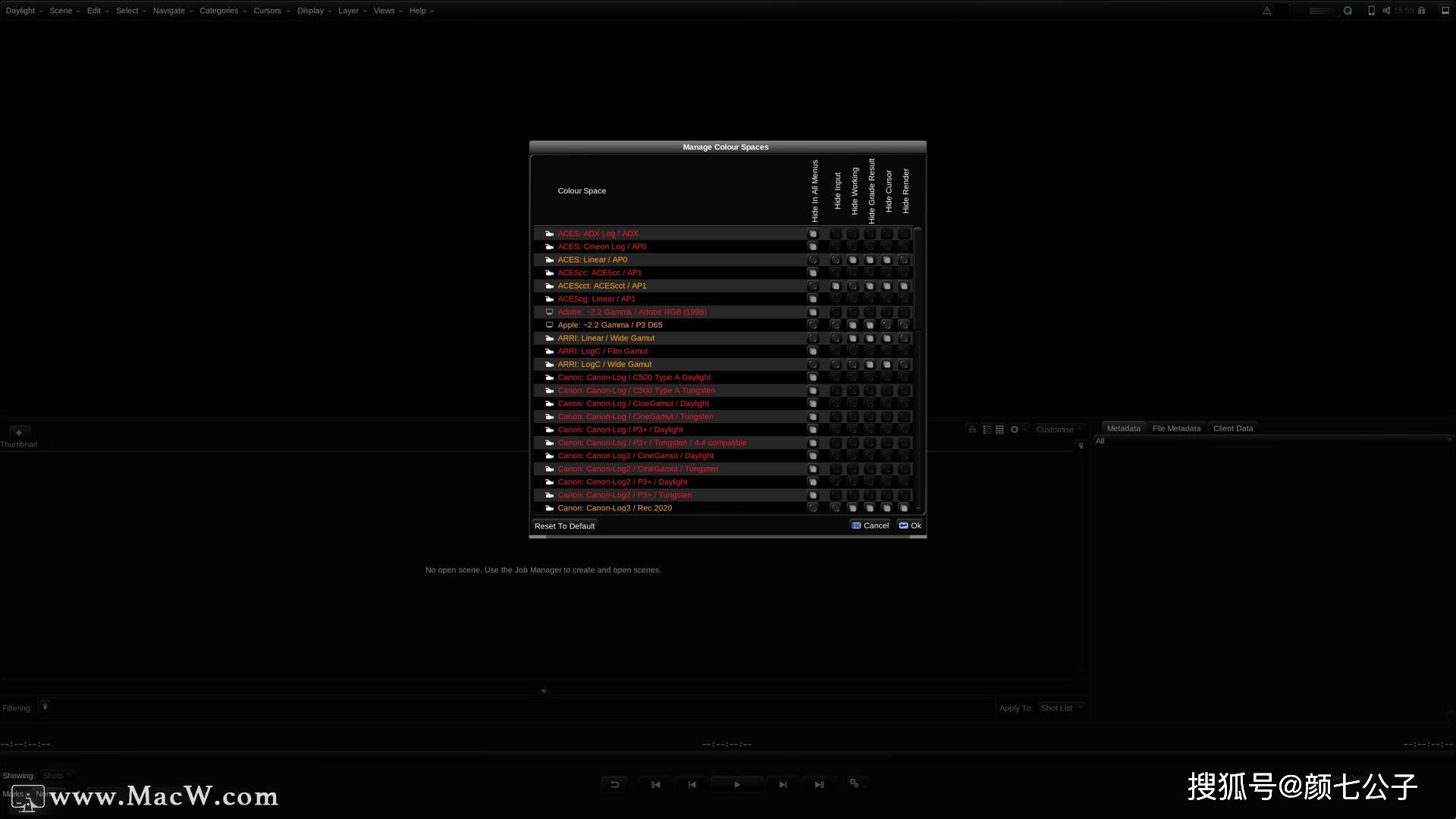The width and height of the screenshot is (1456, 819).
Task: Click the mobile device icon in top bar
Action: coord(1371,11)
